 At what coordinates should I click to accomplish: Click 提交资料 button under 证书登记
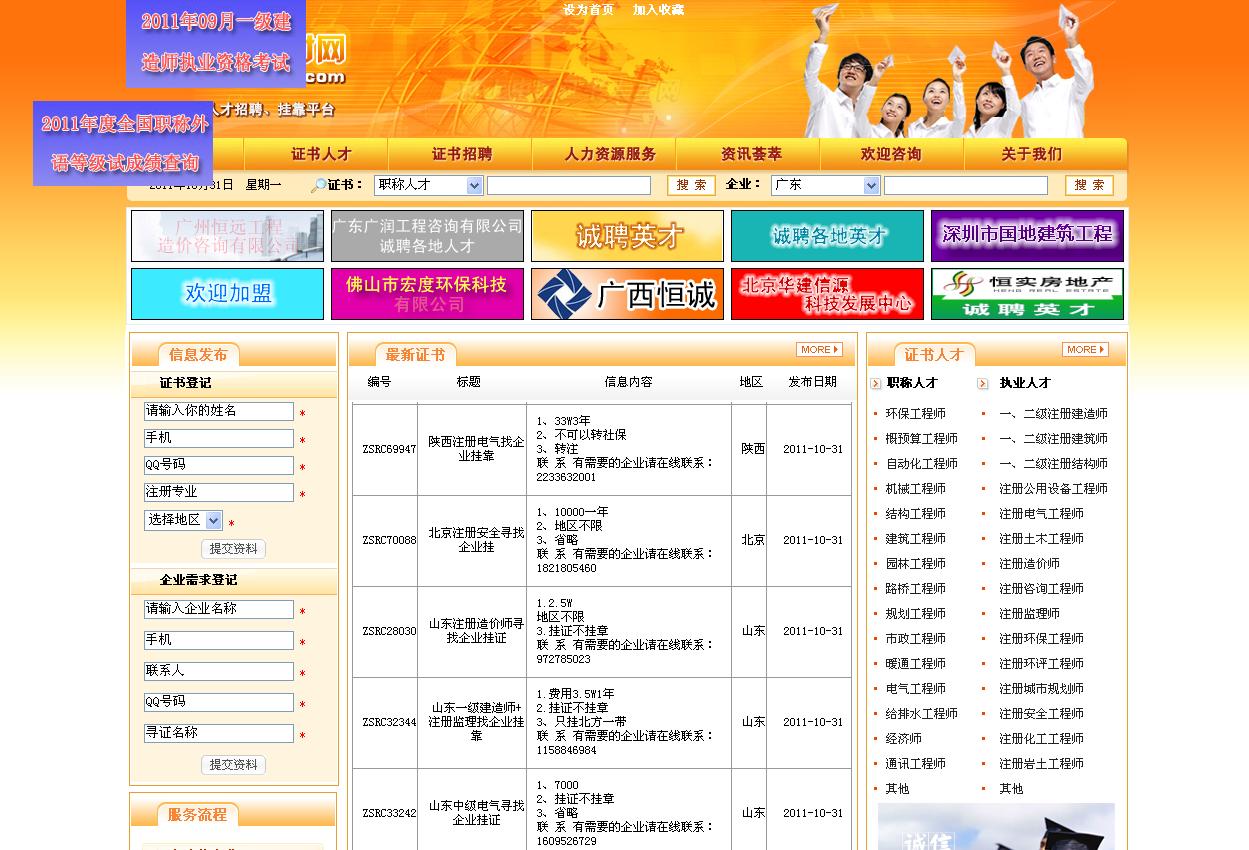click(x=233, y=549)
